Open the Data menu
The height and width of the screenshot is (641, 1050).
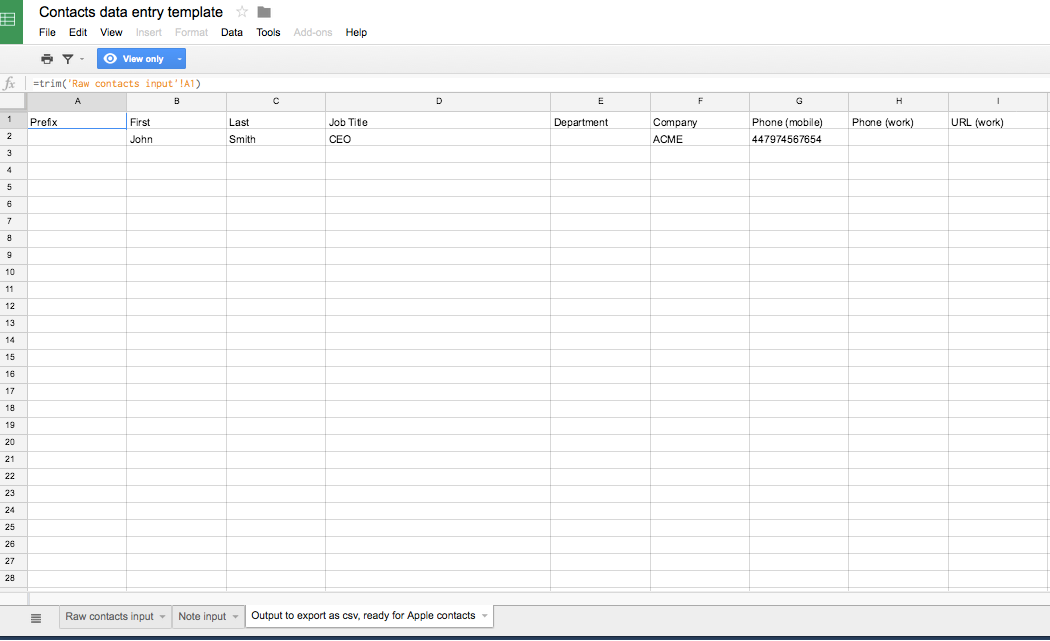pyautogui.click(x=232, y=32)
